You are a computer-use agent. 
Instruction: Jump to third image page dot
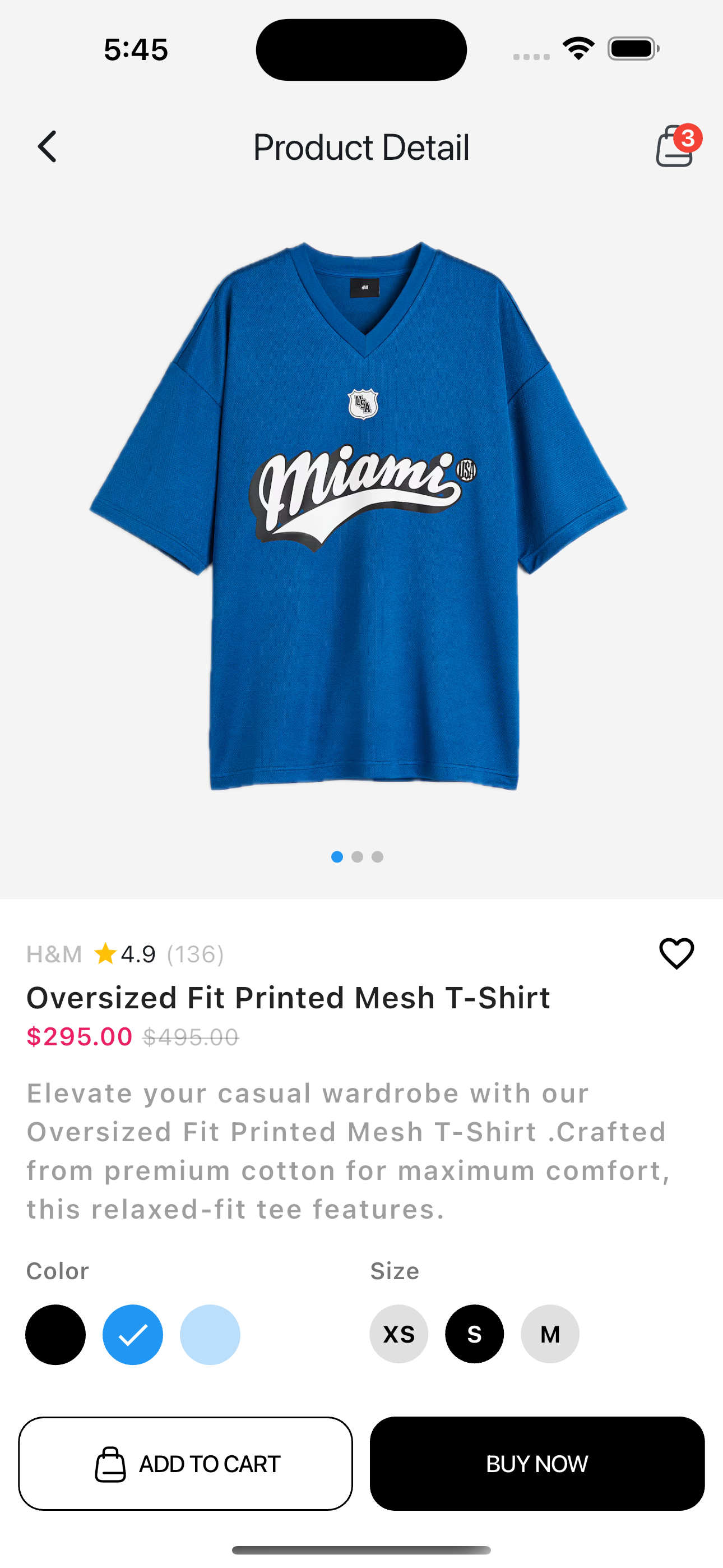click(377, 856)
